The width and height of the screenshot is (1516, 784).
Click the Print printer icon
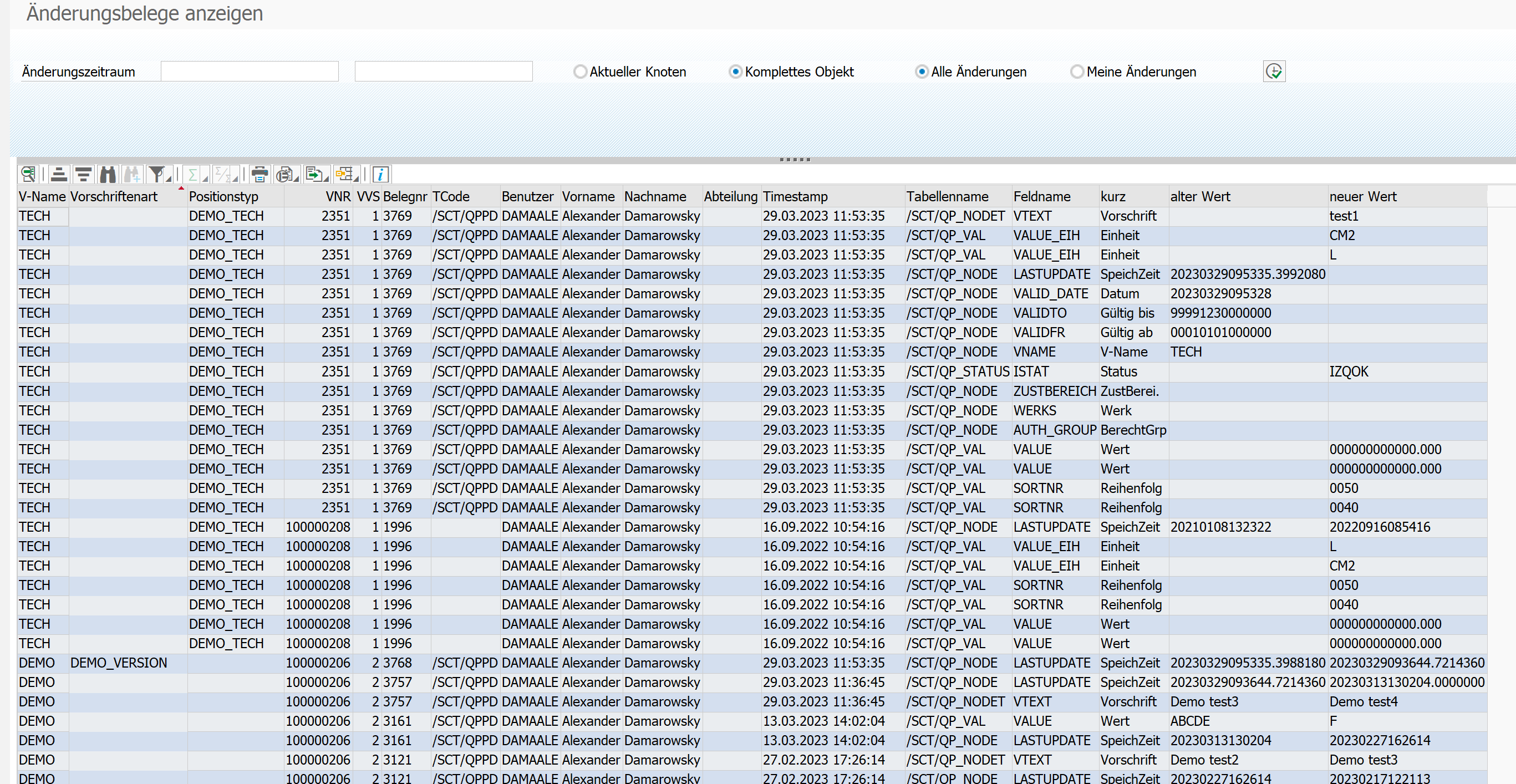259,174
